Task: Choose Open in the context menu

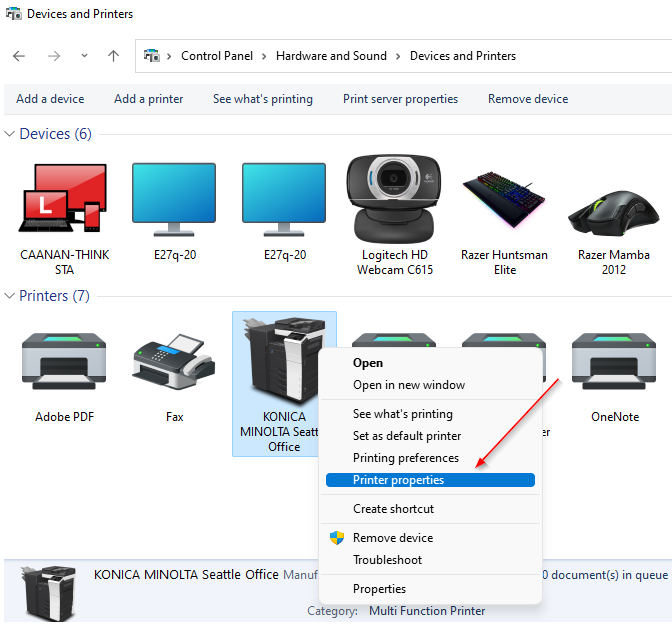Action: [430, 363]
